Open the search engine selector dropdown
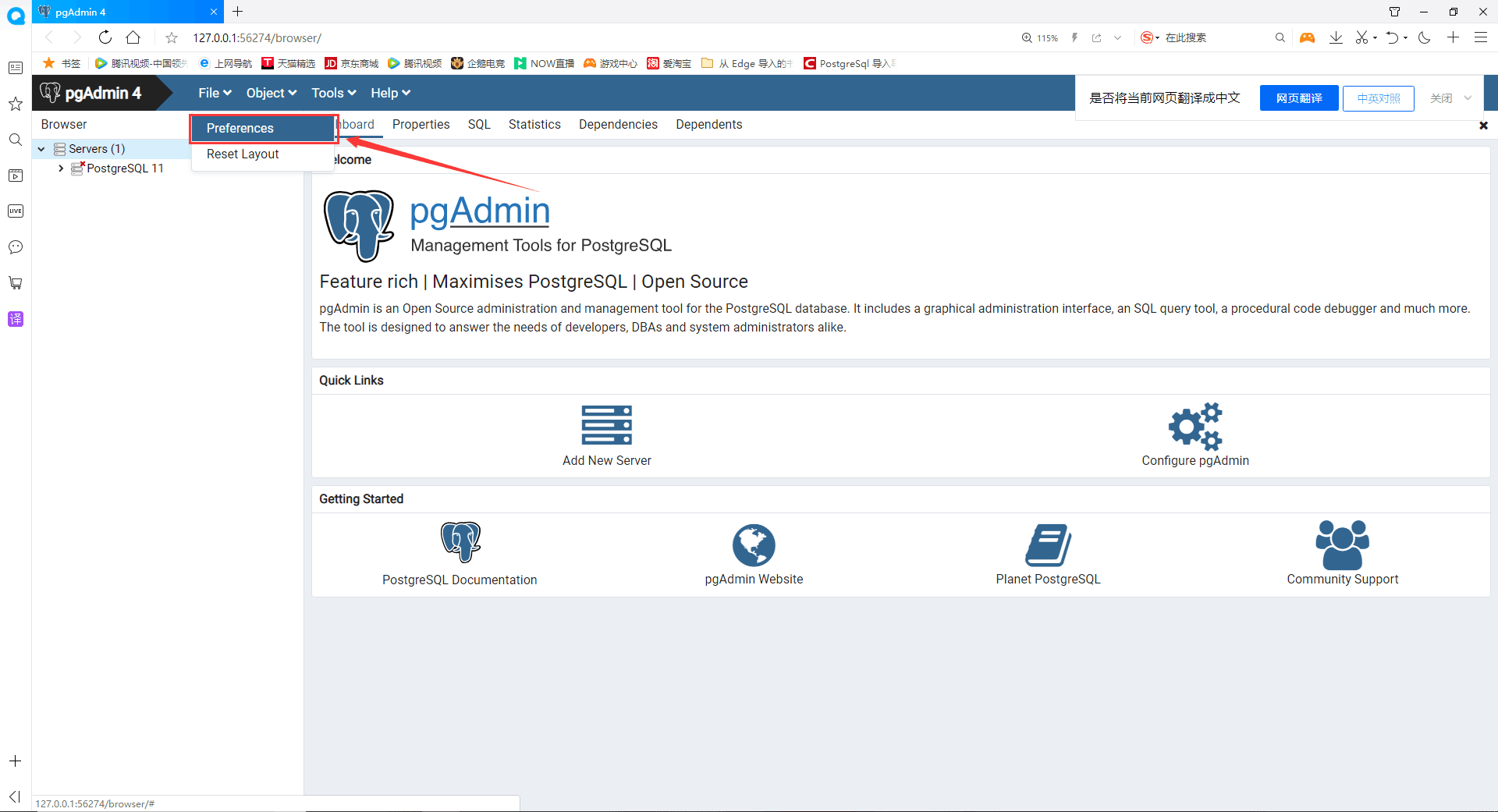Image resolution: width=1498 pixels, height=812 pixels. [x=1150, y=37]
